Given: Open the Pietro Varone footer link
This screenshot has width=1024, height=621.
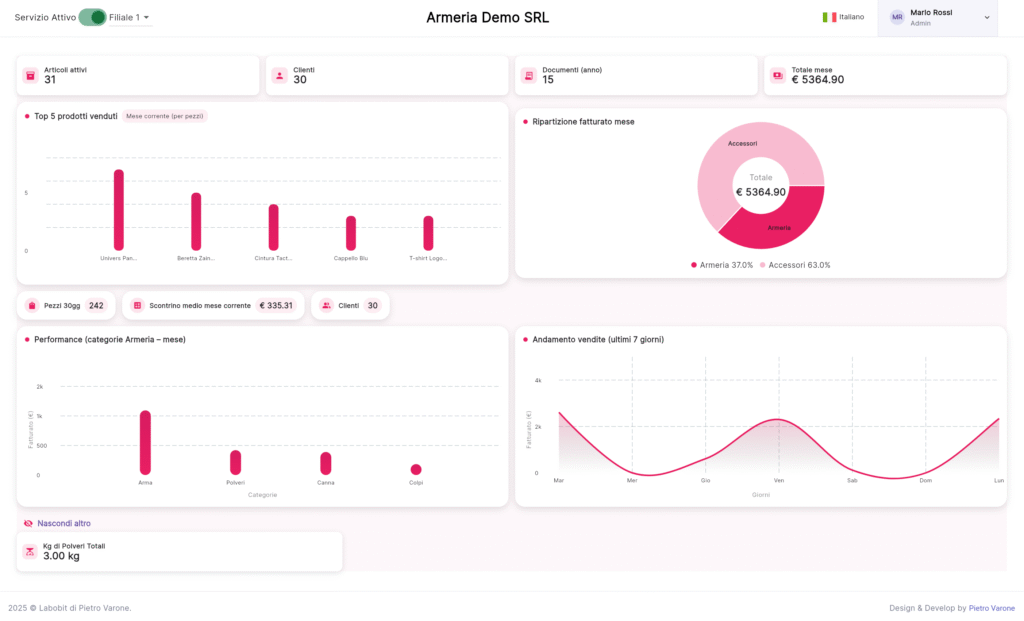Looking at the screenshot, I should coord(992,607).
